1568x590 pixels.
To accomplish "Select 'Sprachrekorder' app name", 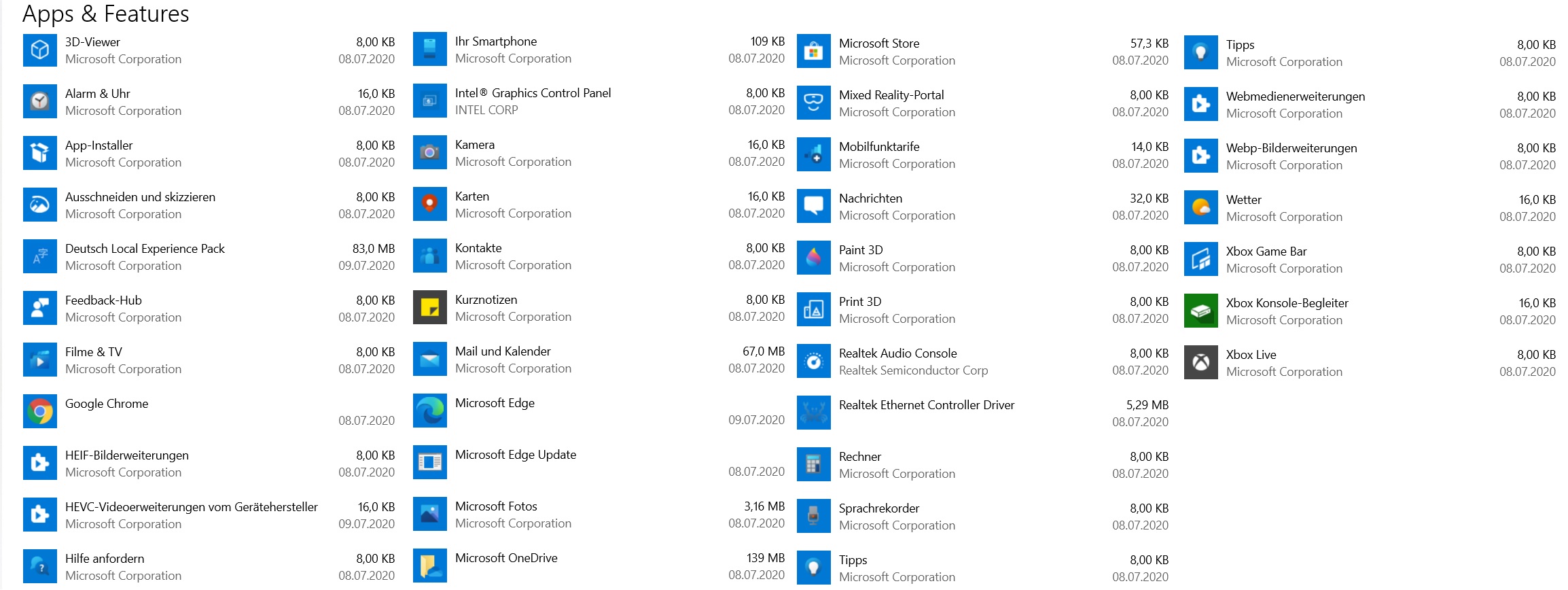I will (x=879, y=508).
